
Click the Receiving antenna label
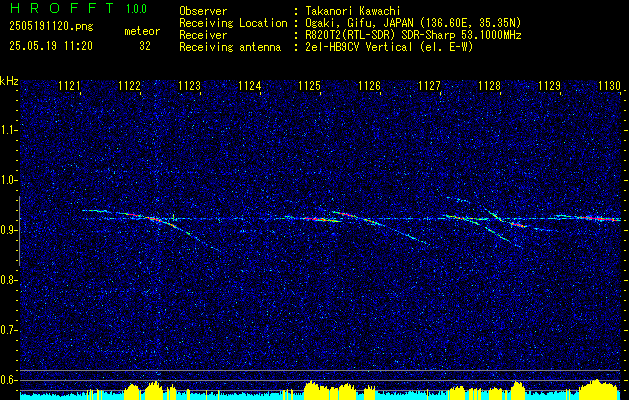click(230, 47)
